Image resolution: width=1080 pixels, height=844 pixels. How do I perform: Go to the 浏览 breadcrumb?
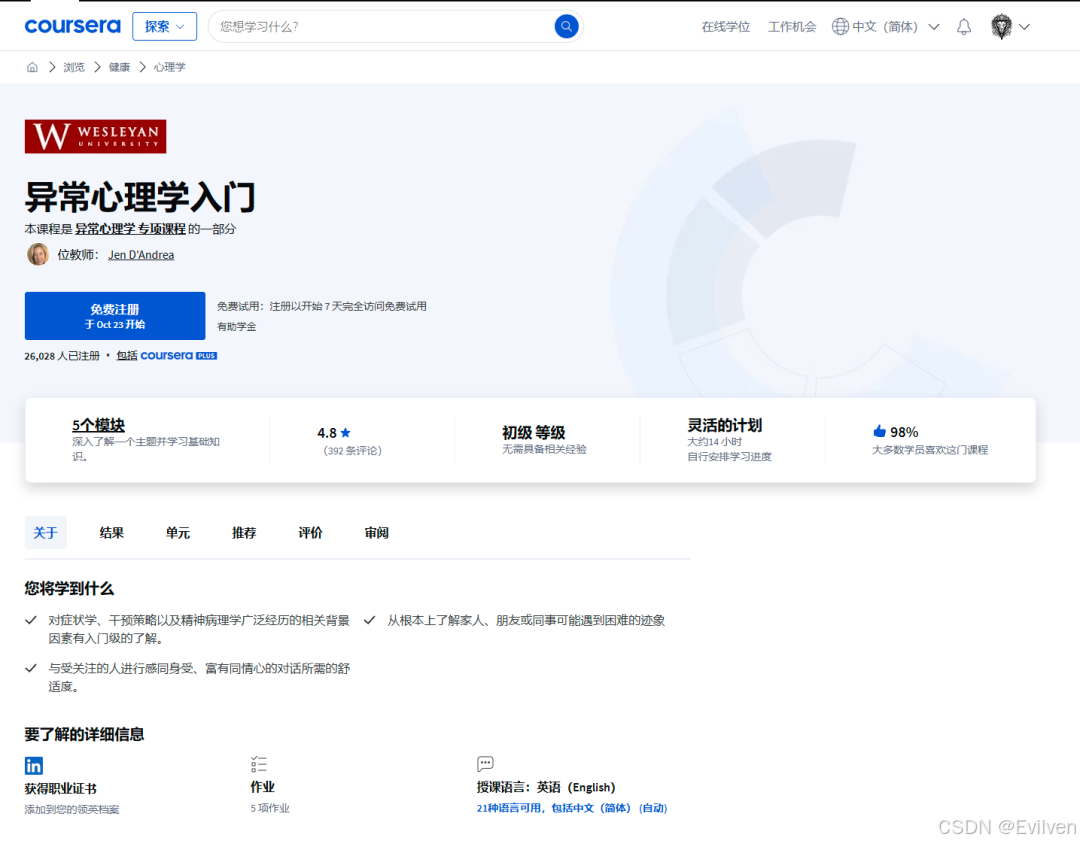pos(74,67)
